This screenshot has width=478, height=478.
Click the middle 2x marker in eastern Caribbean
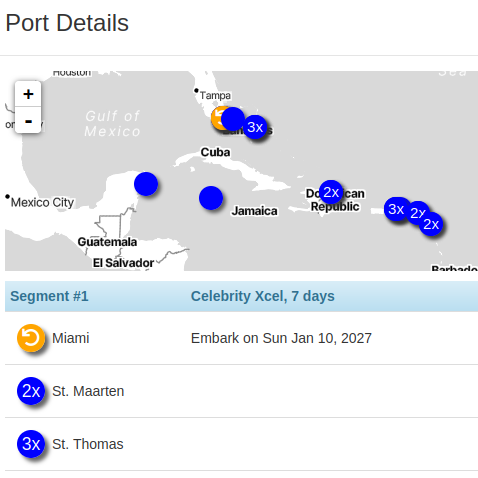(x=416, y=211)
